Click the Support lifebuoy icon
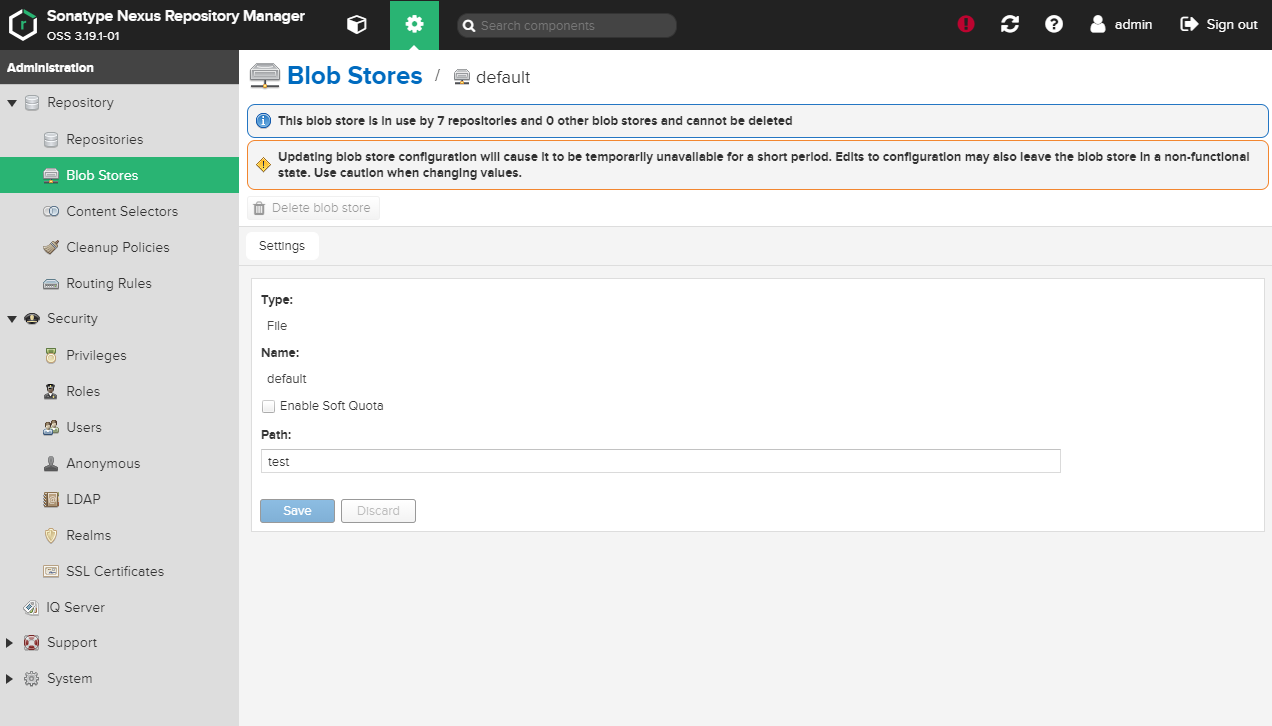The height and width of the screenshot is (726, 1272). pos(32,643)
